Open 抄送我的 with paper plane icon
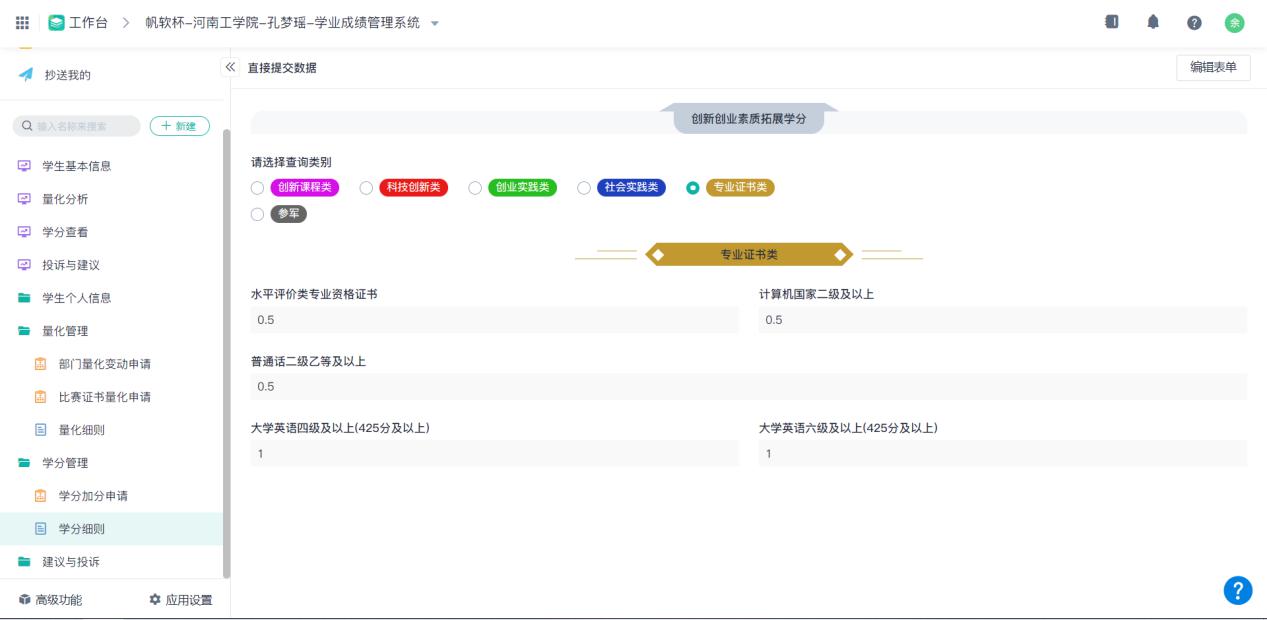1267x620 pixels. (x=70, y=74)
